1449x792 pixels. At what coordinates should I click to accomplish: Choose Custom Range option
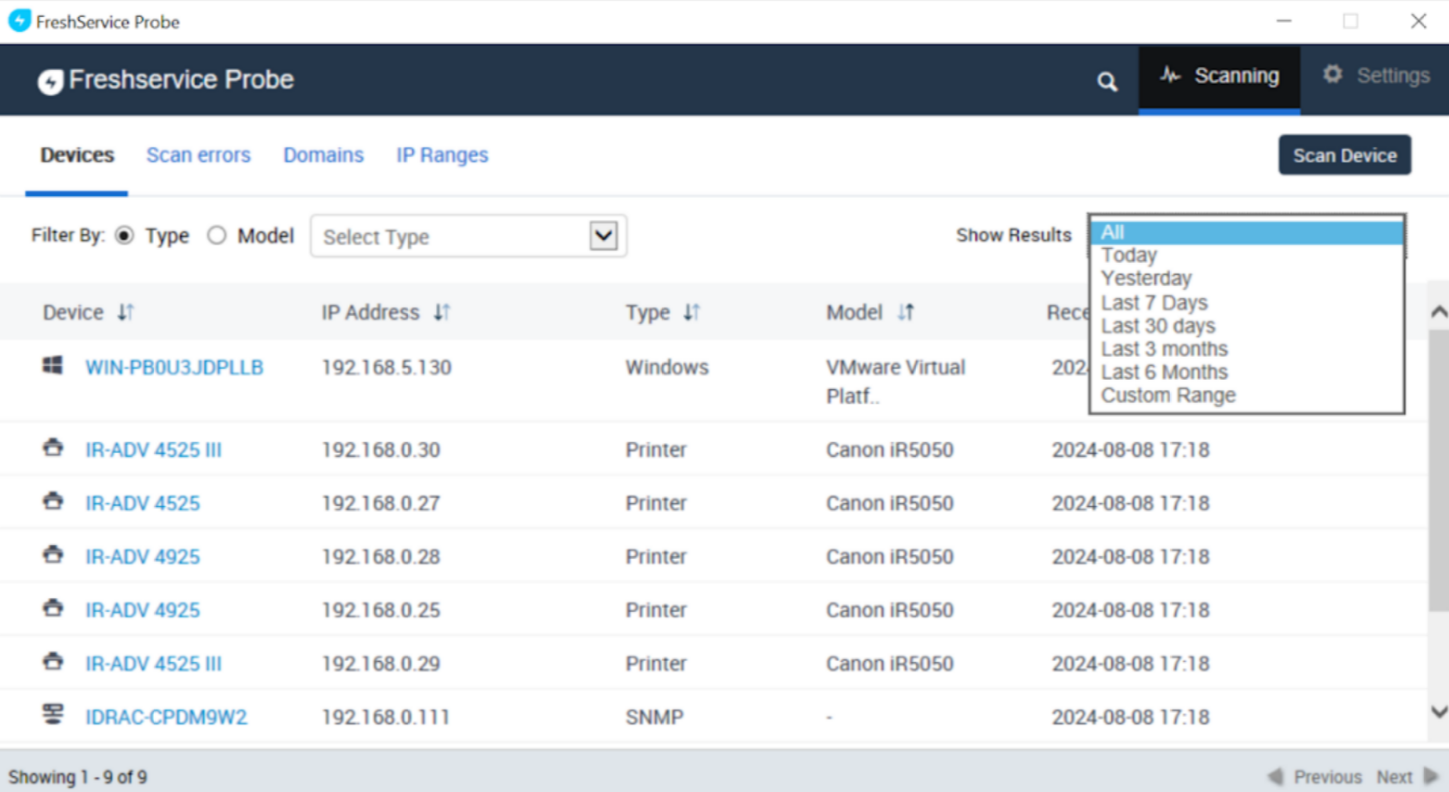pos(1246,395)
